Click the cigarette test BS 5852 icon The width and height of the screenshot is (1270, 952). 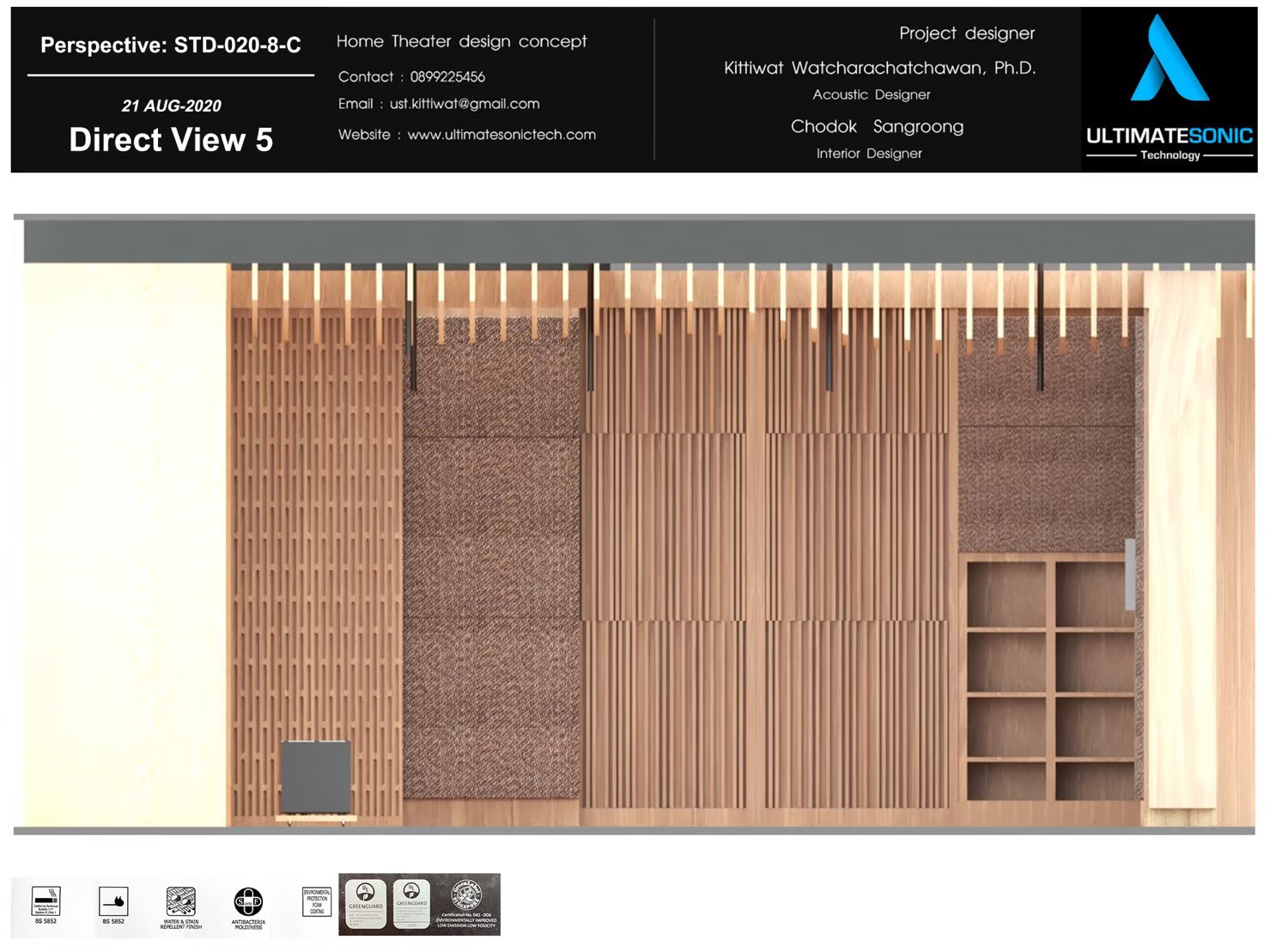46,902
